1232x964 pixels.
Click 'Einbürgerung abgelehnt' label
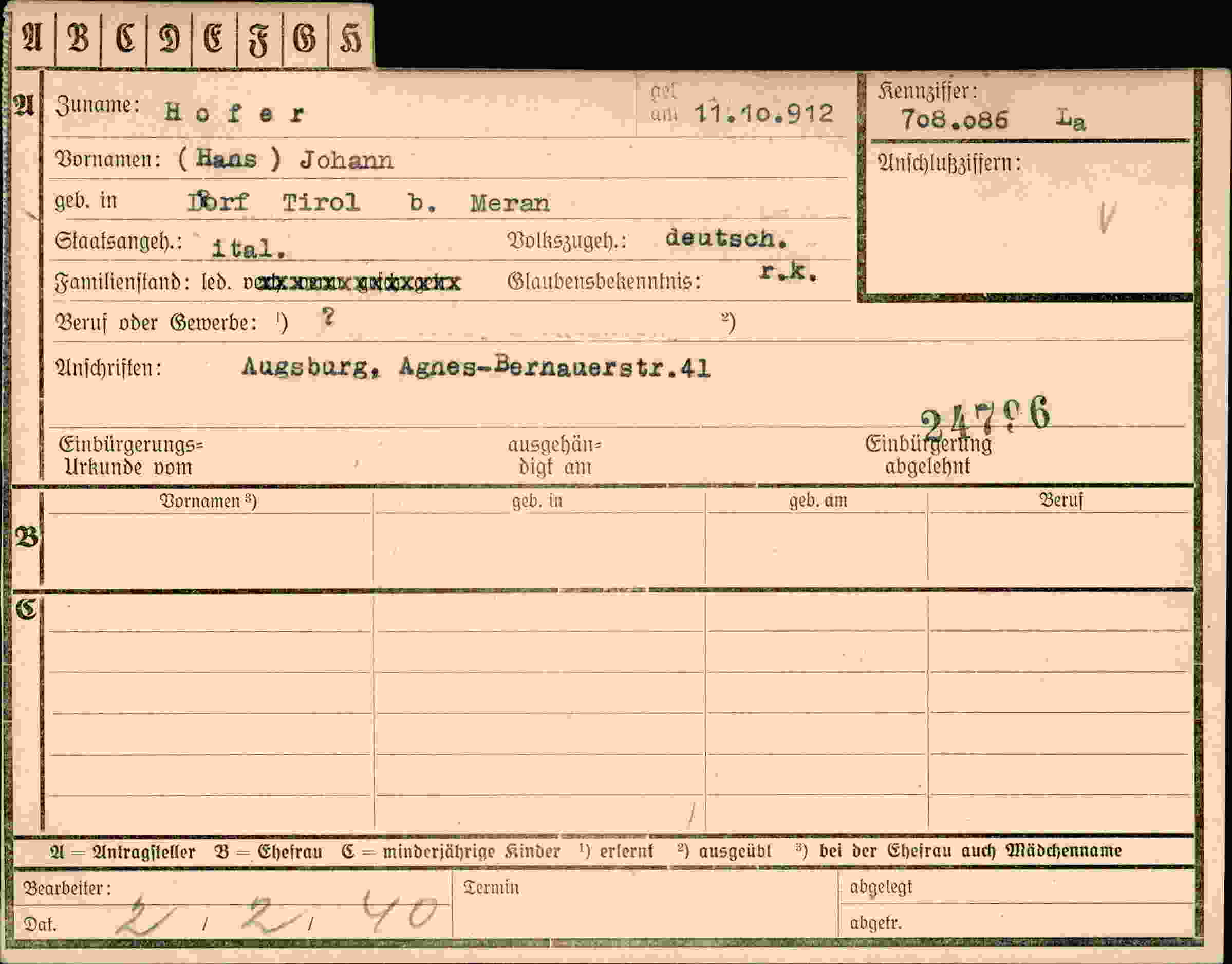pyautogui.click(x=928, y=455)
